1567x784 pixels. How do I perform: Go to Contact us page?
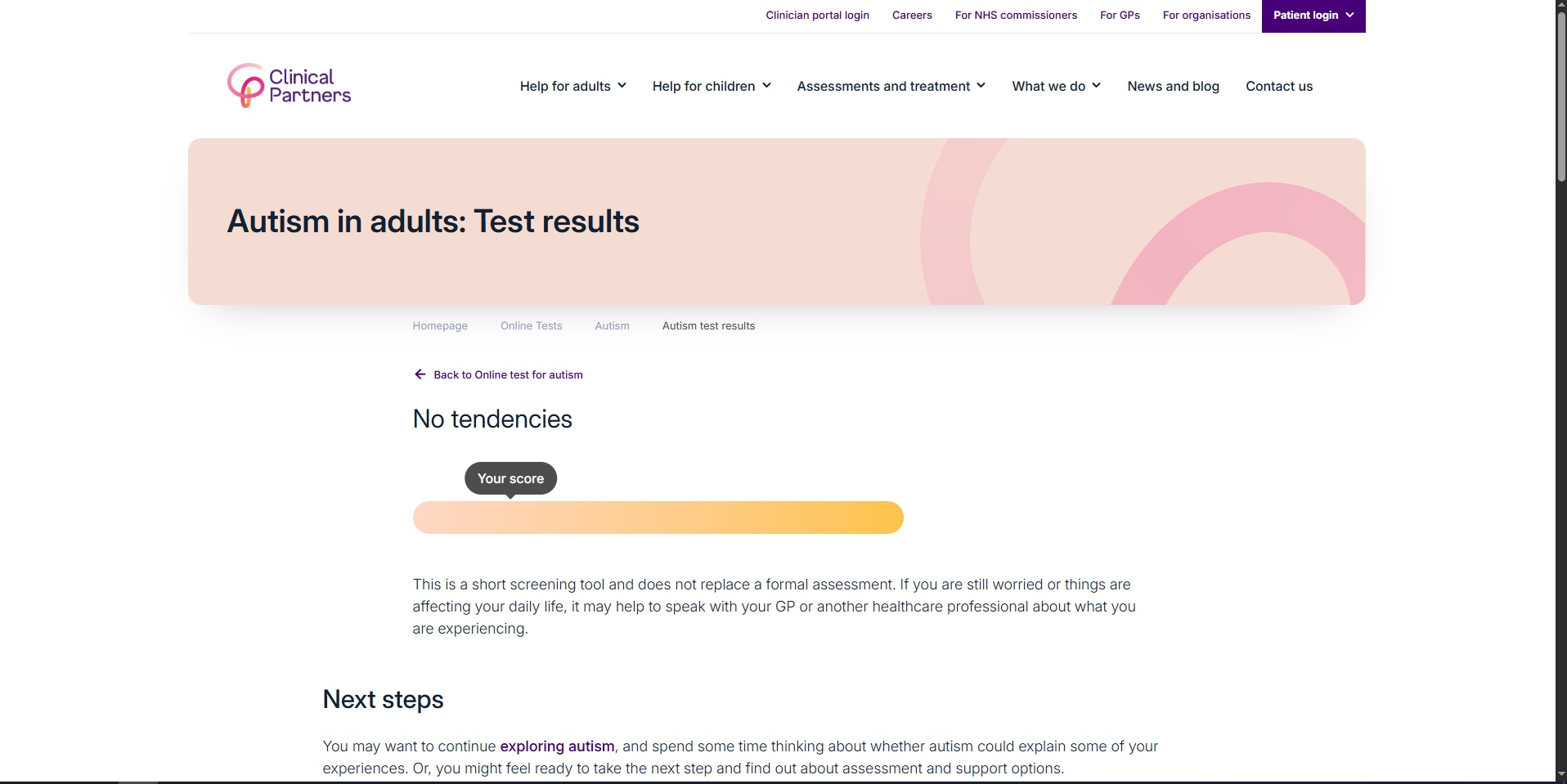(x=1279, y=86)
